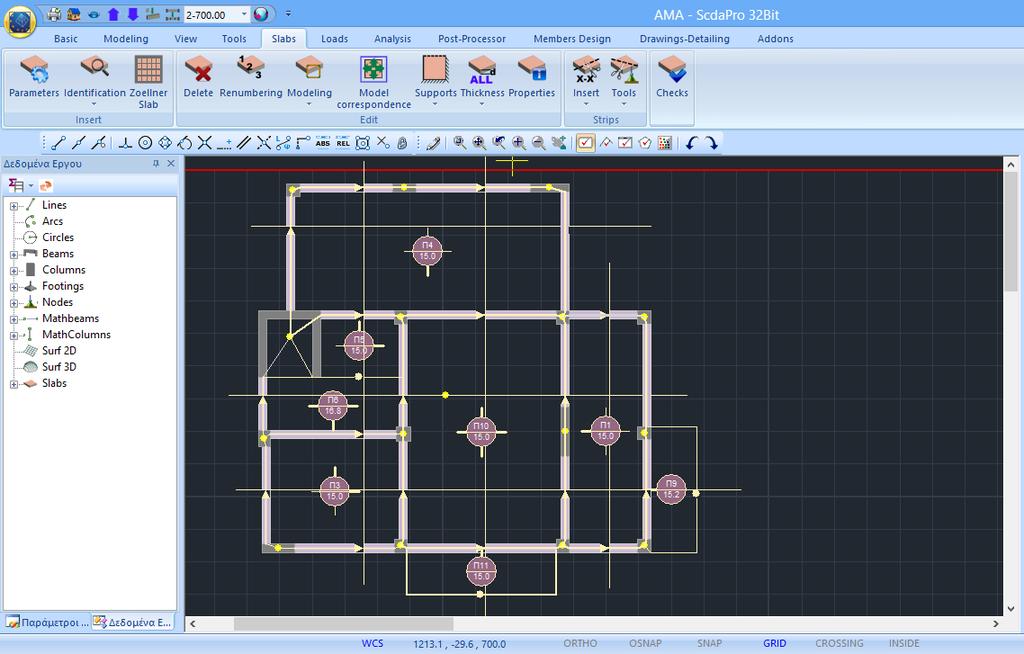Open the Analysis ribbon tab
This screenshot has height=654, width=1024.
point(392,39)
